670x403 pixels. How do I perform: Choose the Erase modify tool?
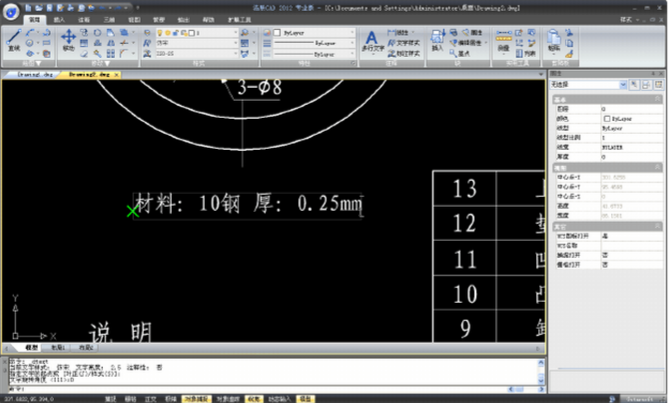click(84, 53)
